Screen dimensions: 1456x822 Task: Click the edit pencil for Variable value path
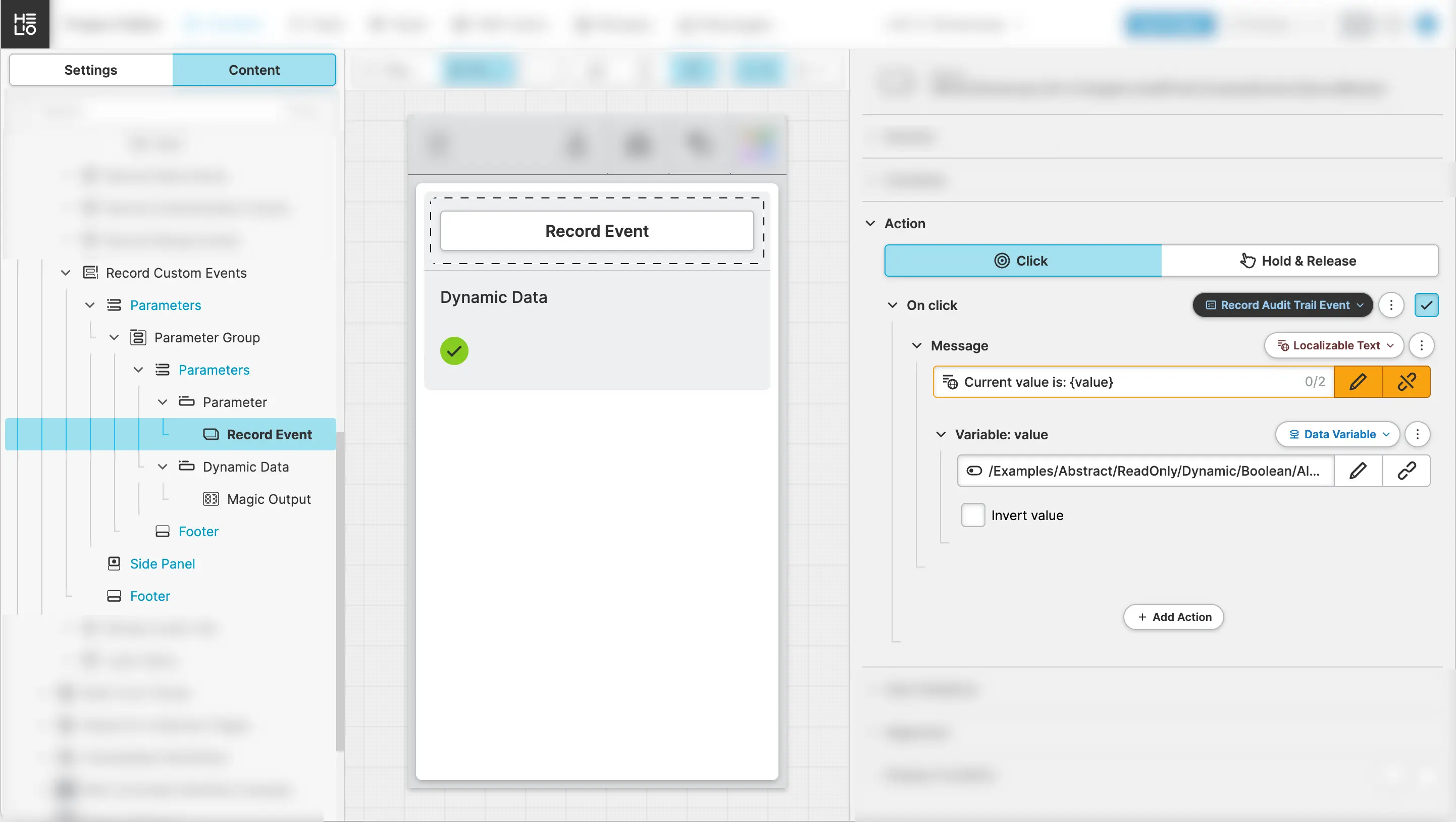tap(1358, 471)
